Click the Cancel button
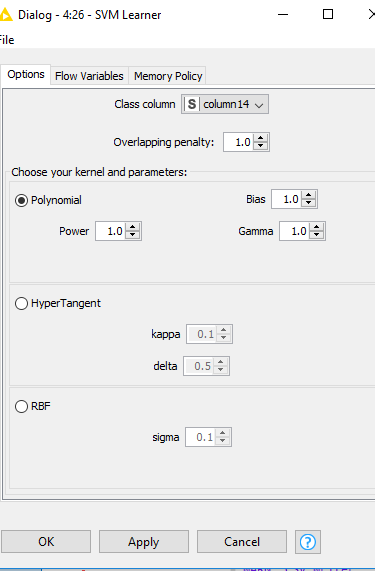 (x=242, y=542)
